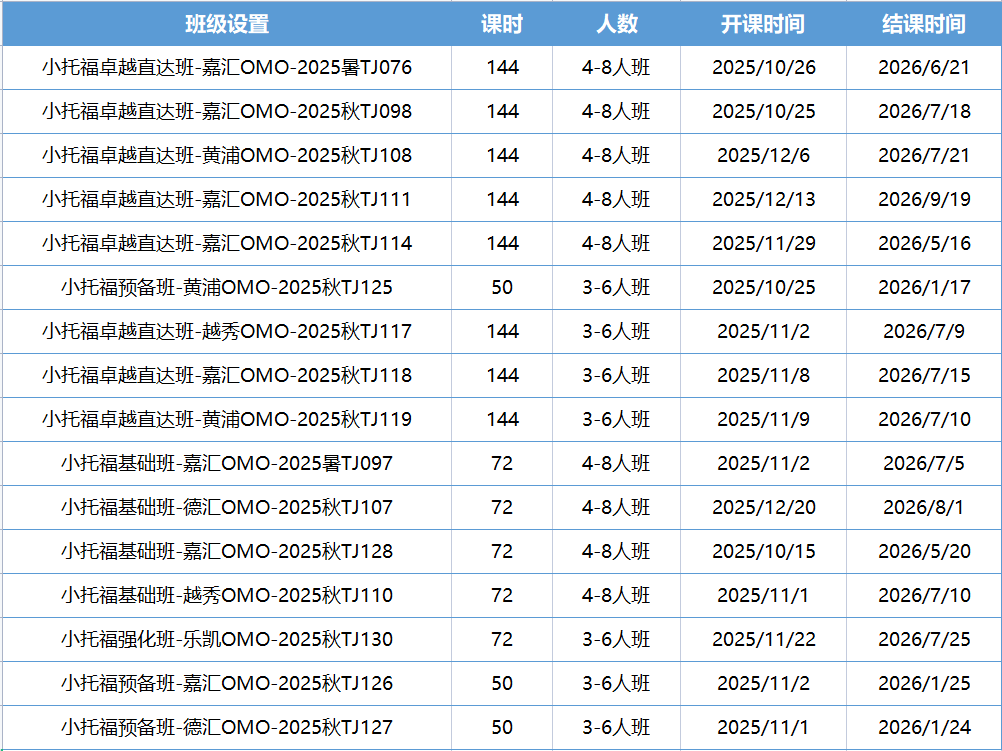Click the 德汇 基础班 TJ107 class cell
The image size is (1002, 751).
coord(227,508)
